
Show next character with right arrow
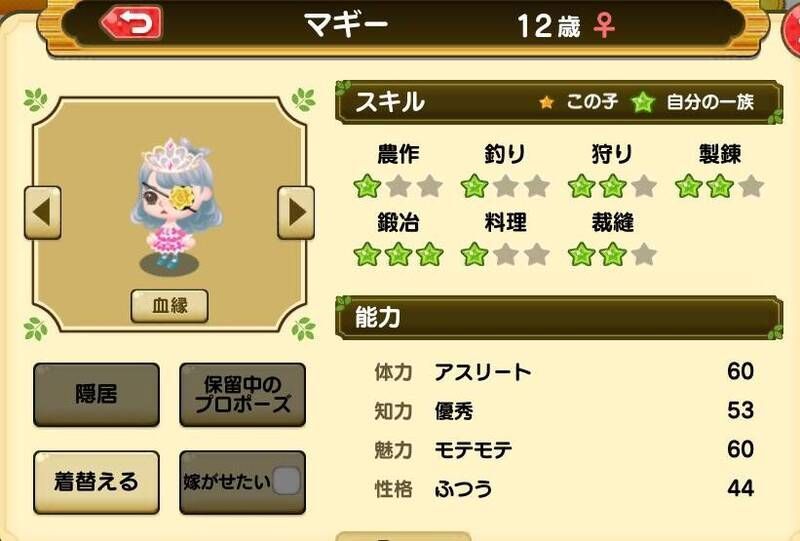[296, 212]
